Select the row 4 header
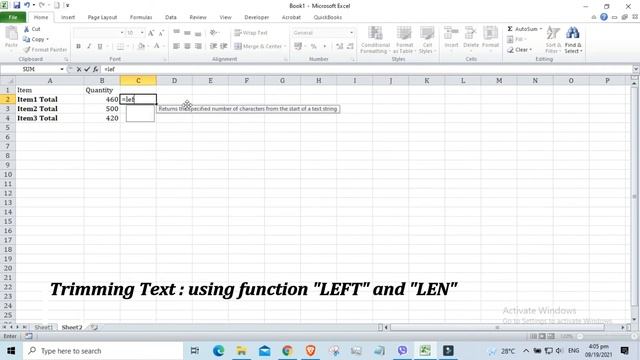 (7, 118)
